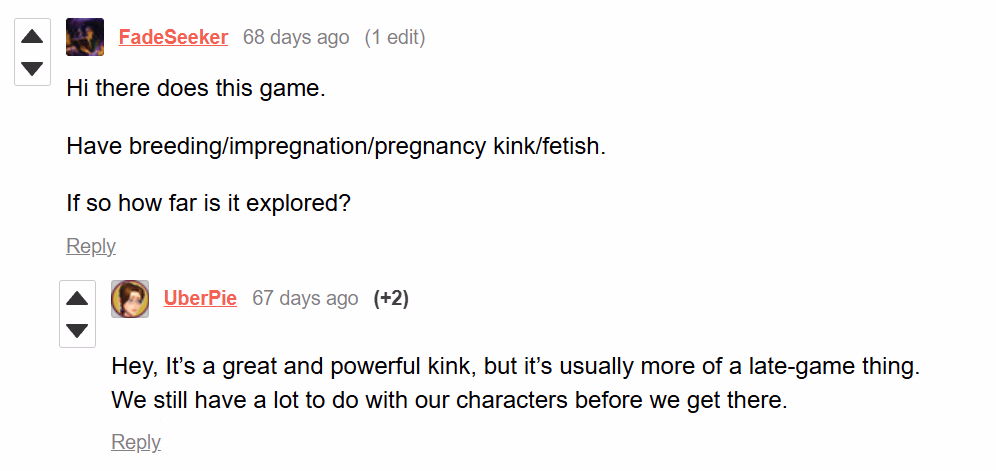This screenshot has width=996, height=471.
Task: Click the 'Have breeding/impregnation' comment line
Action: click(336, 146)
